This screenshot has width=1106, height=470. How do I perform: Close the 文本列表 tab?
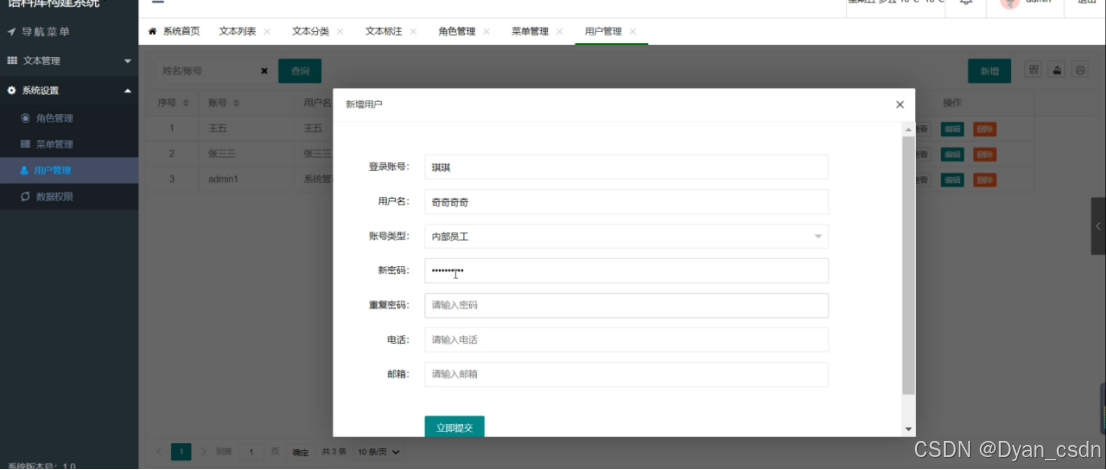[267, 32]
